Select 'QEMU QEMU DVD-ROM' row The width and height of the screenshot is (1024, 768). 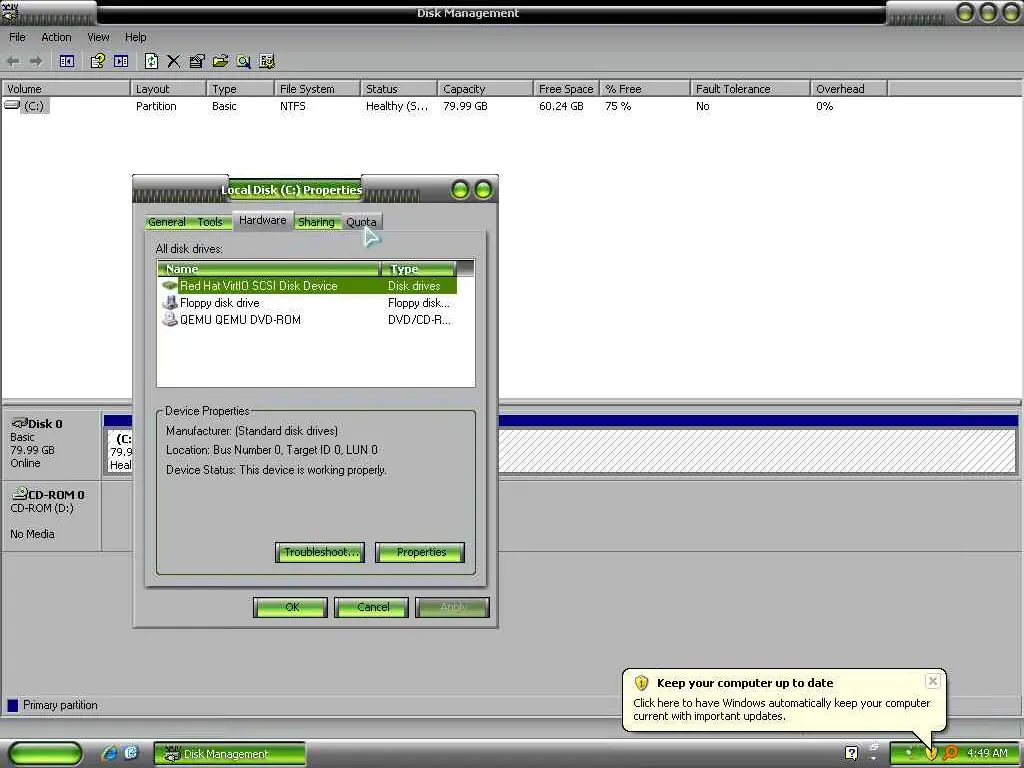(x=308, y=319)
